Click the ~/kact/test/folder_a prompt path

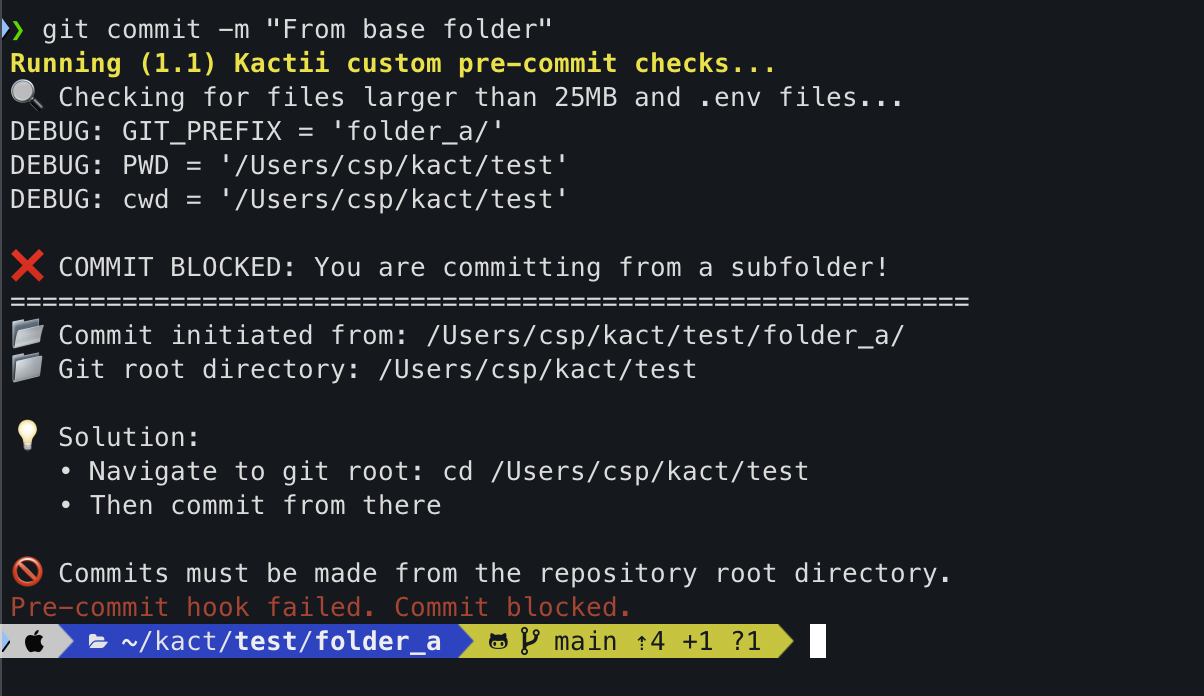pos(280,641)
